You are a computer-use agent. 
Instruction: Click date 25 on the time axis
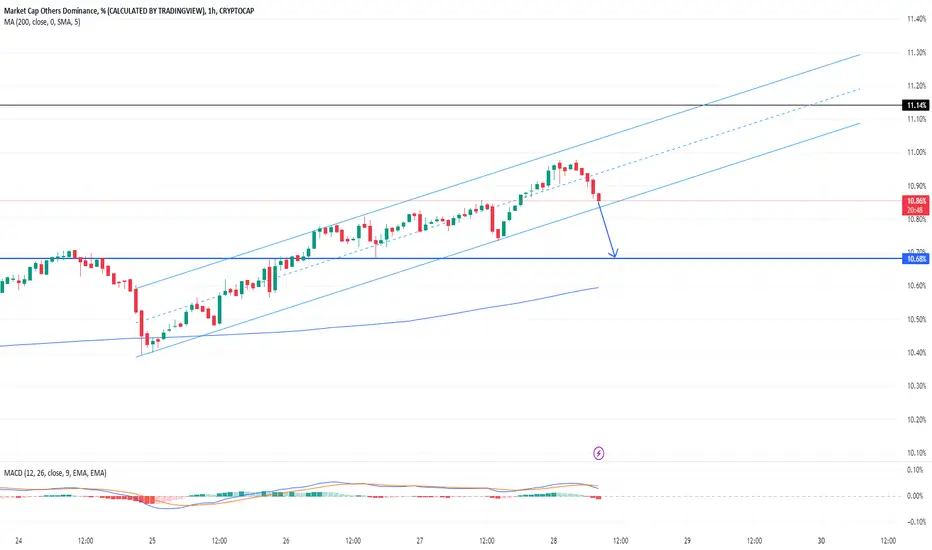(x=152, y=541)
